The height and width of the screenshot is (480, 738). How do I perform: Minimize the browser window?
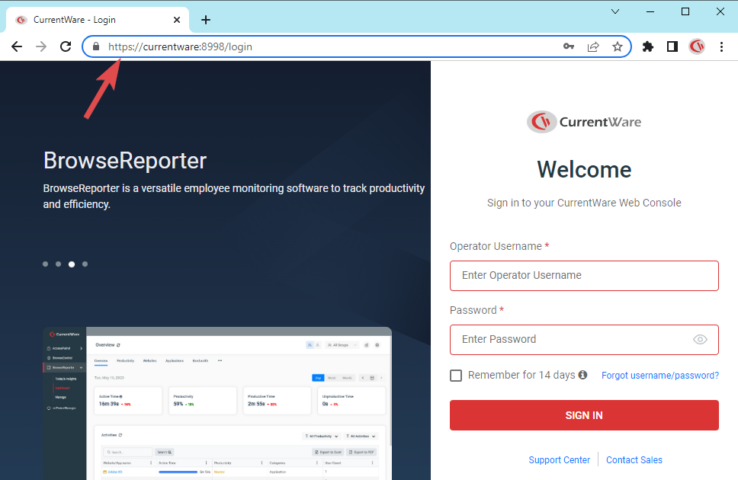(x=650, y=11)
